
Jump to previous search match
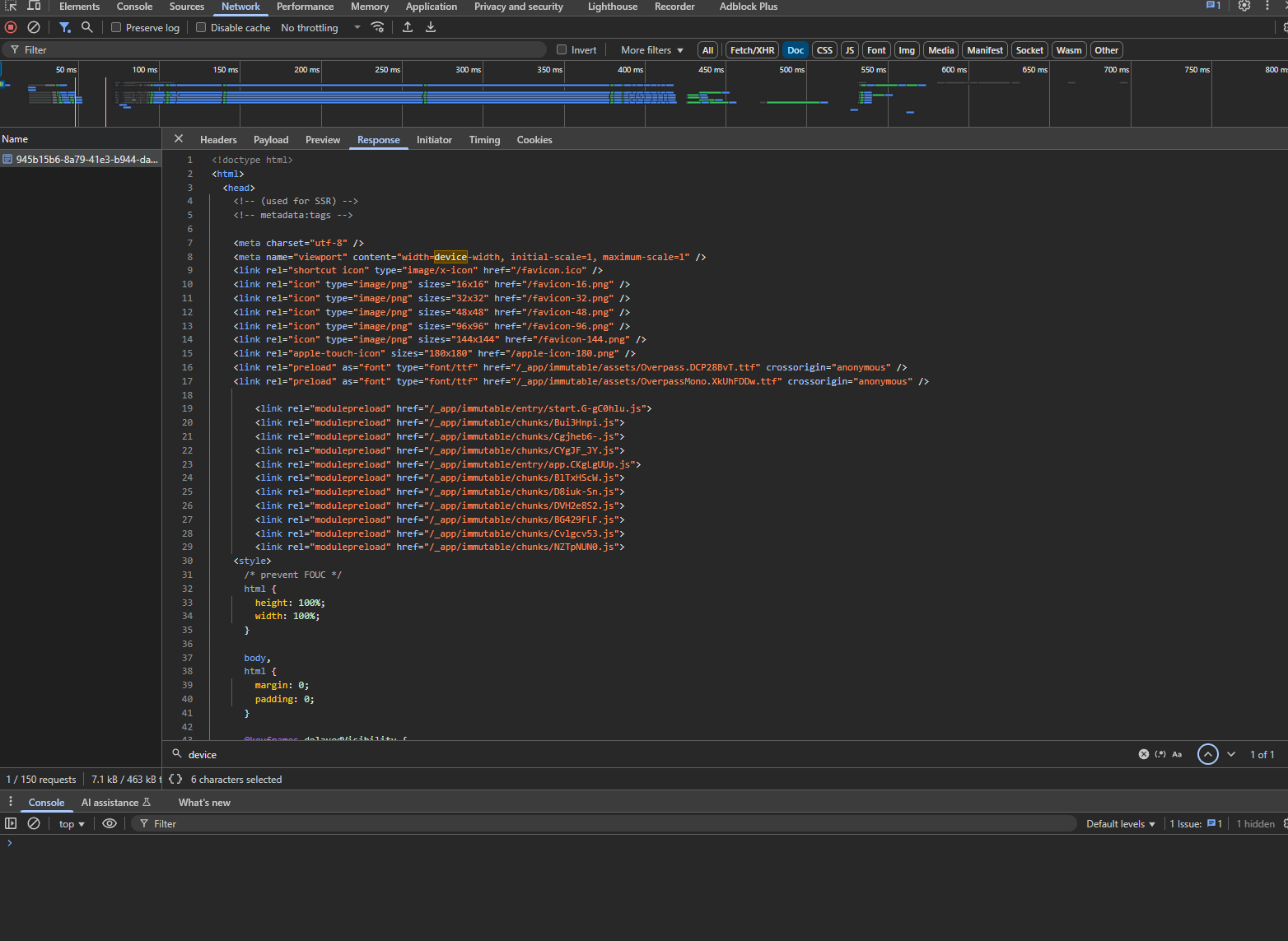(x=1207, y=754)
